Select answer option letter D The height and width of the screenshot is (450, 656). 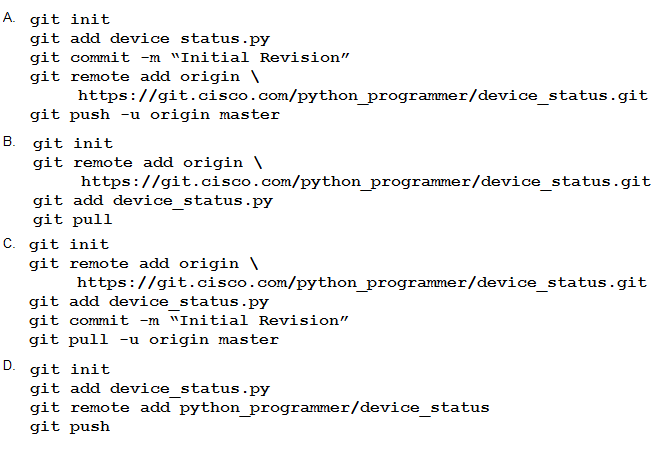tap(9, 367)
